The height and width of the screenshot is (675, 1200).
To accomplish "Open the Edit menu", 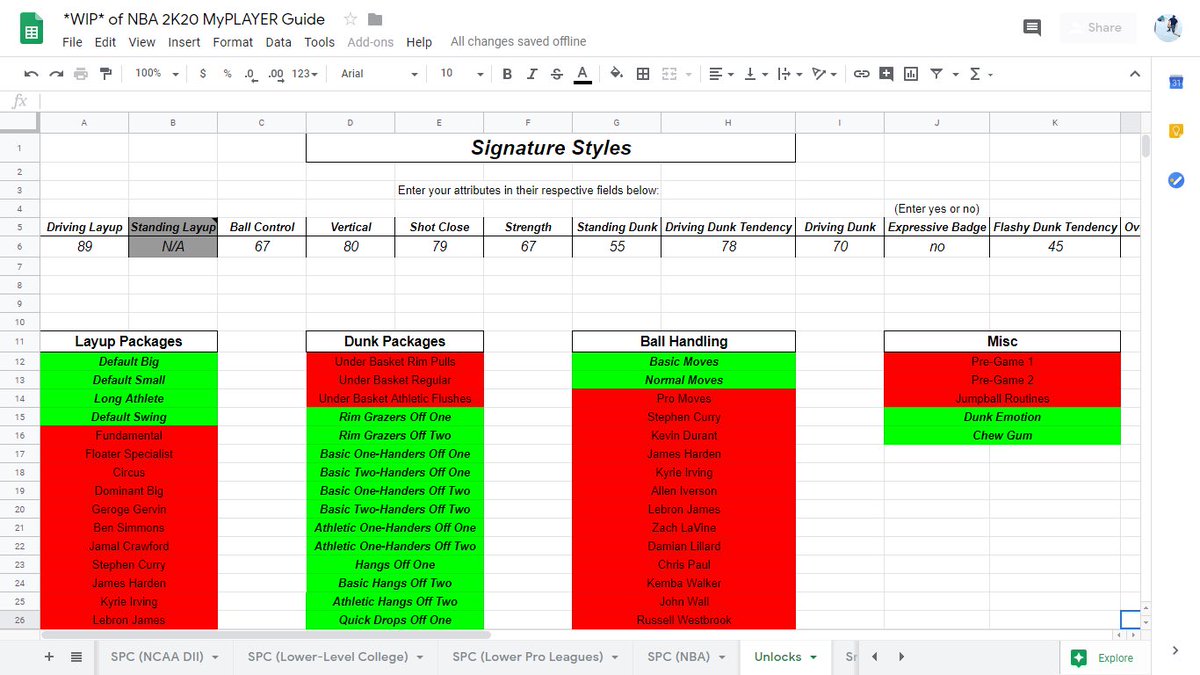I will [105, 42].
